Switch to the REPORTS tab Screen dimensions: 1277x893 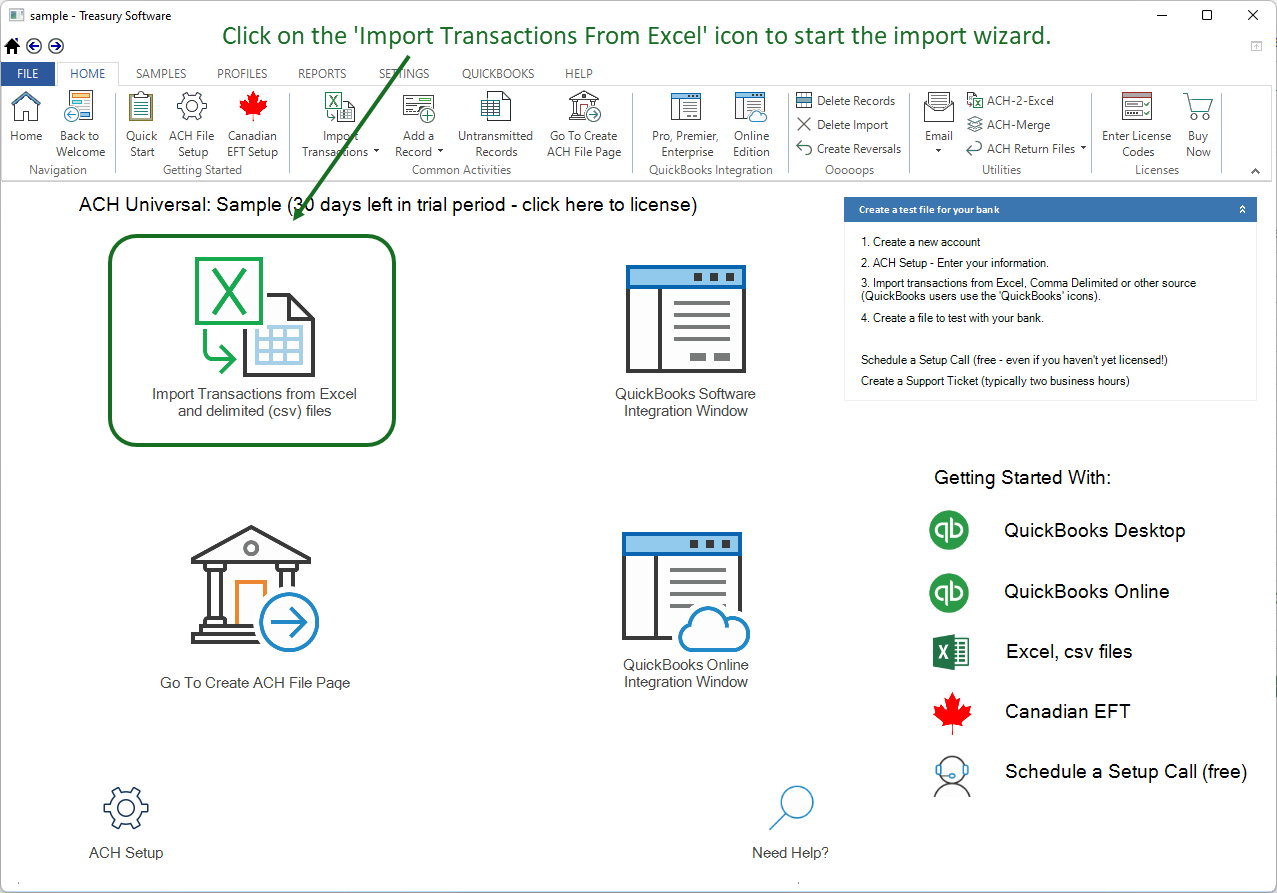pyautogui.click(x=322, y=74)
